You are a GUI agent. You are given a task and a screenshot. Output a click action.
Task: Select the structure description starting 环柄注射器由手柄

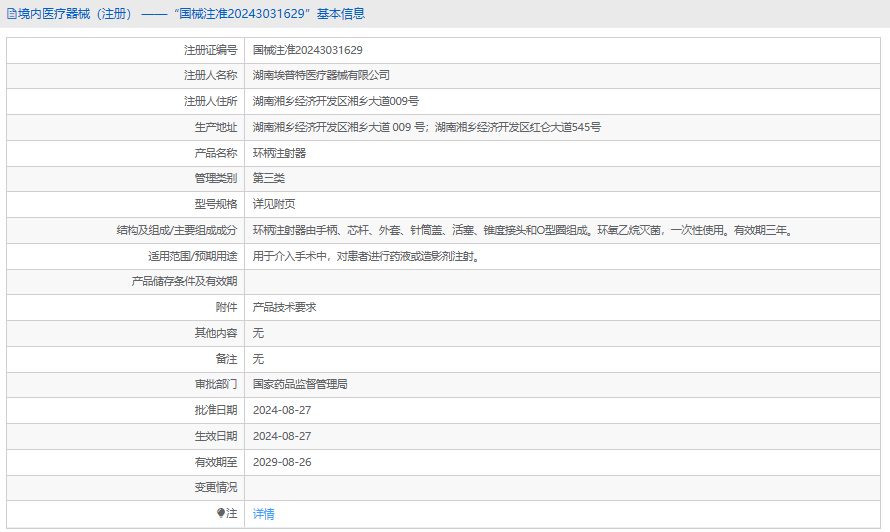(523, 231)
